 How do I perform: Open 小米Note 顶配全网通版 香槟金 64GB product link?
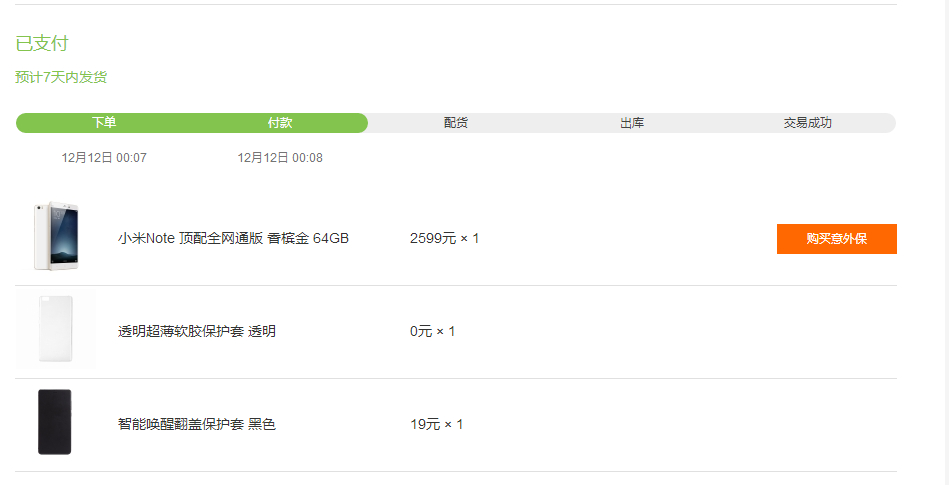tap(233, 239)
